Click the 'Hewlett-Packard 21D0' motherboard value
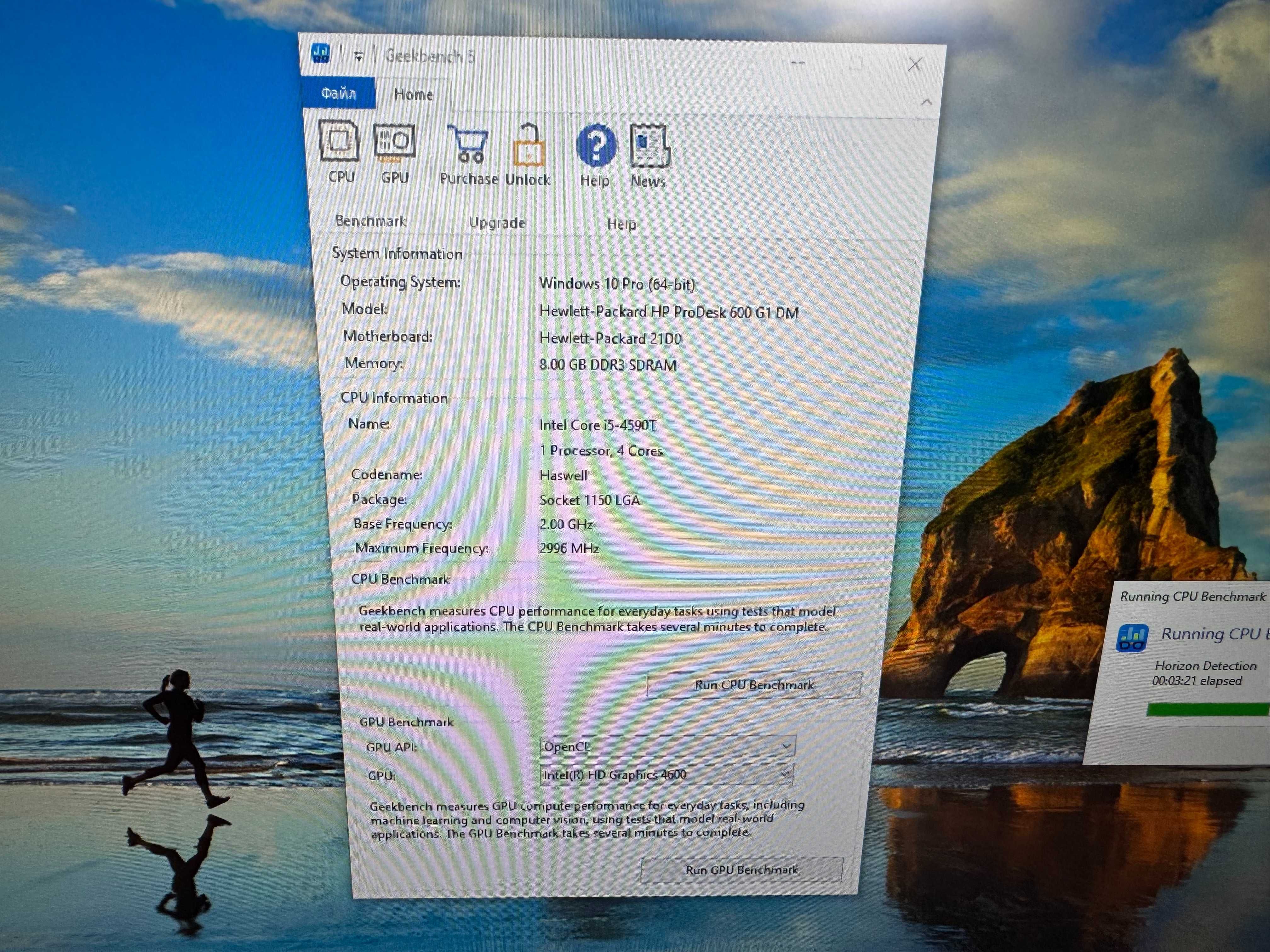 [610, 338]
